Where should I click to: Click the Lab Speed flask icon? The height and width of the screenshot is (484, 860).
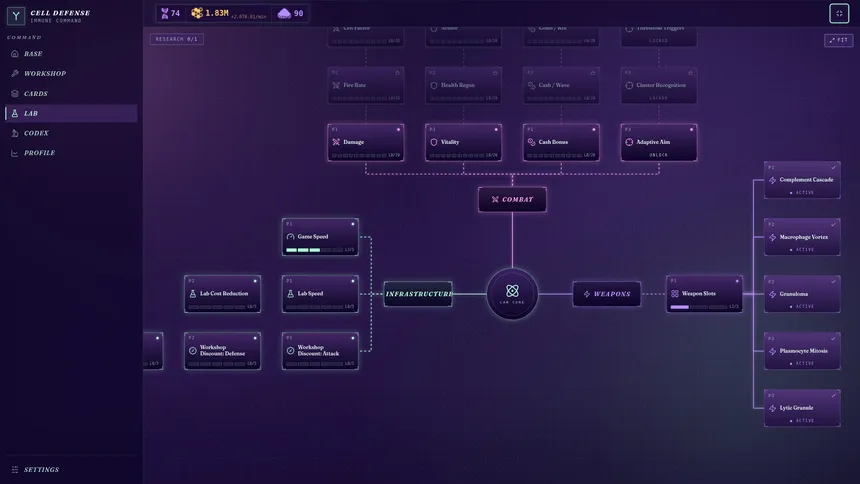[x=291, y=294]
